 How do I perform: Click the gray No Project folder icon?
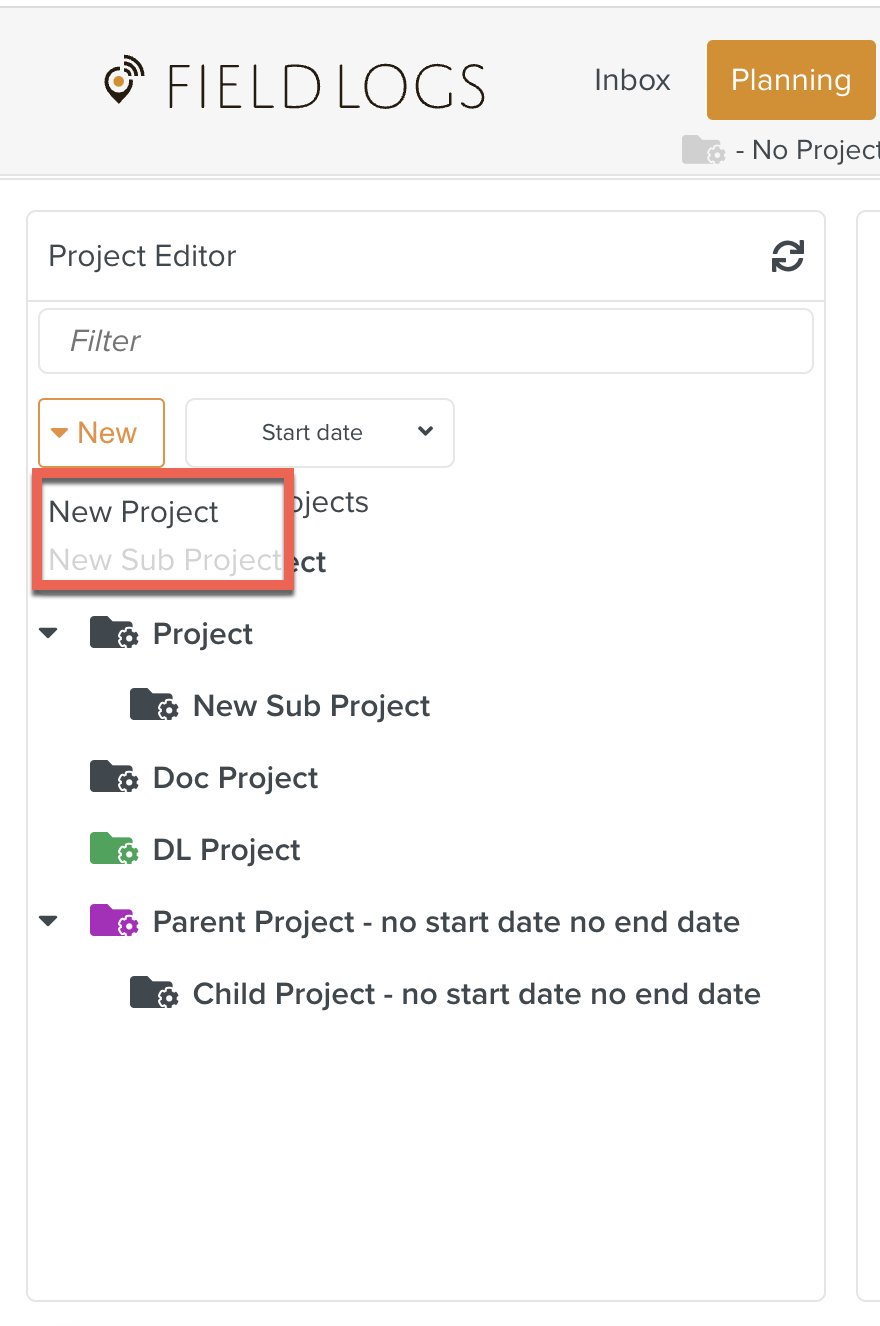coord(703,150)
